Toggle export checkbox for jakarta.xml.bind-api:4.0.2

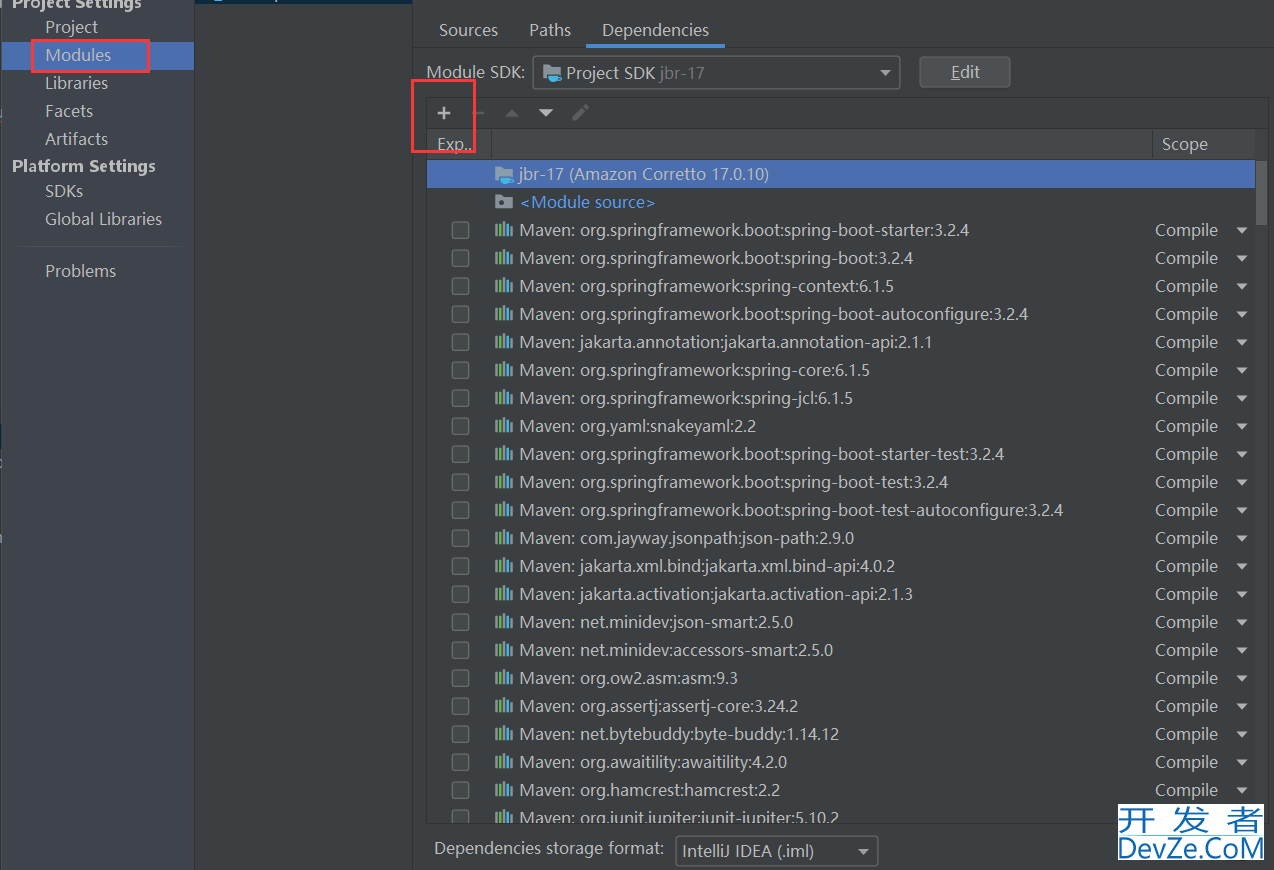coord(460,566)
